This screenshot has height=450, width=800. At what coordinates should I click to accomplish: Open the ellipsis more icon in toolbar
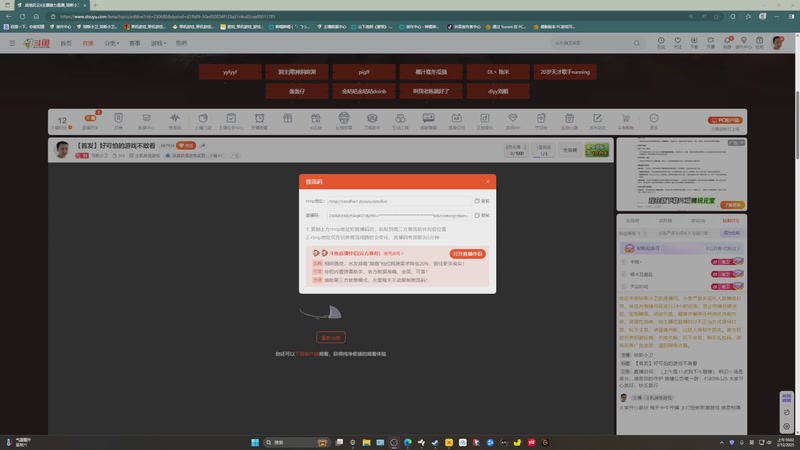(x=654, y=118)
